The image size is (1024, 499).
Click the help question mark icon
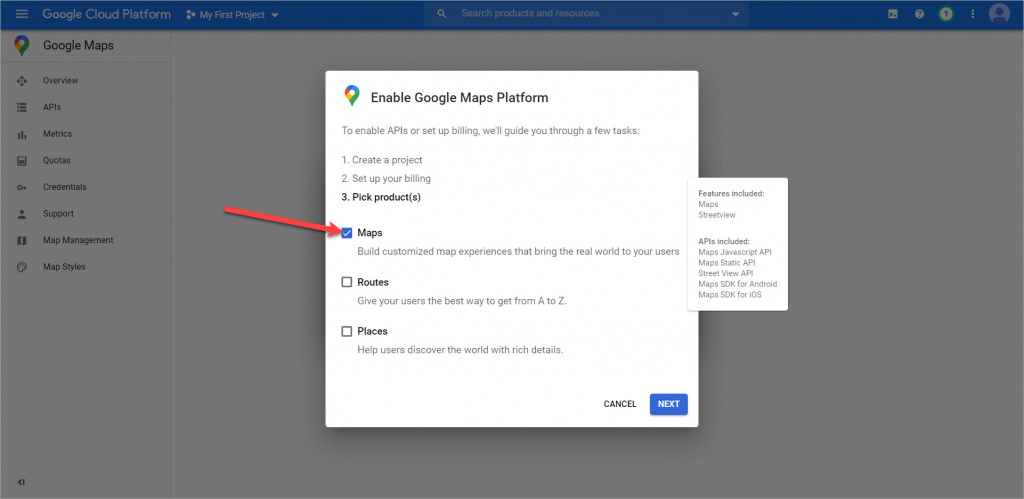point(919,14)
